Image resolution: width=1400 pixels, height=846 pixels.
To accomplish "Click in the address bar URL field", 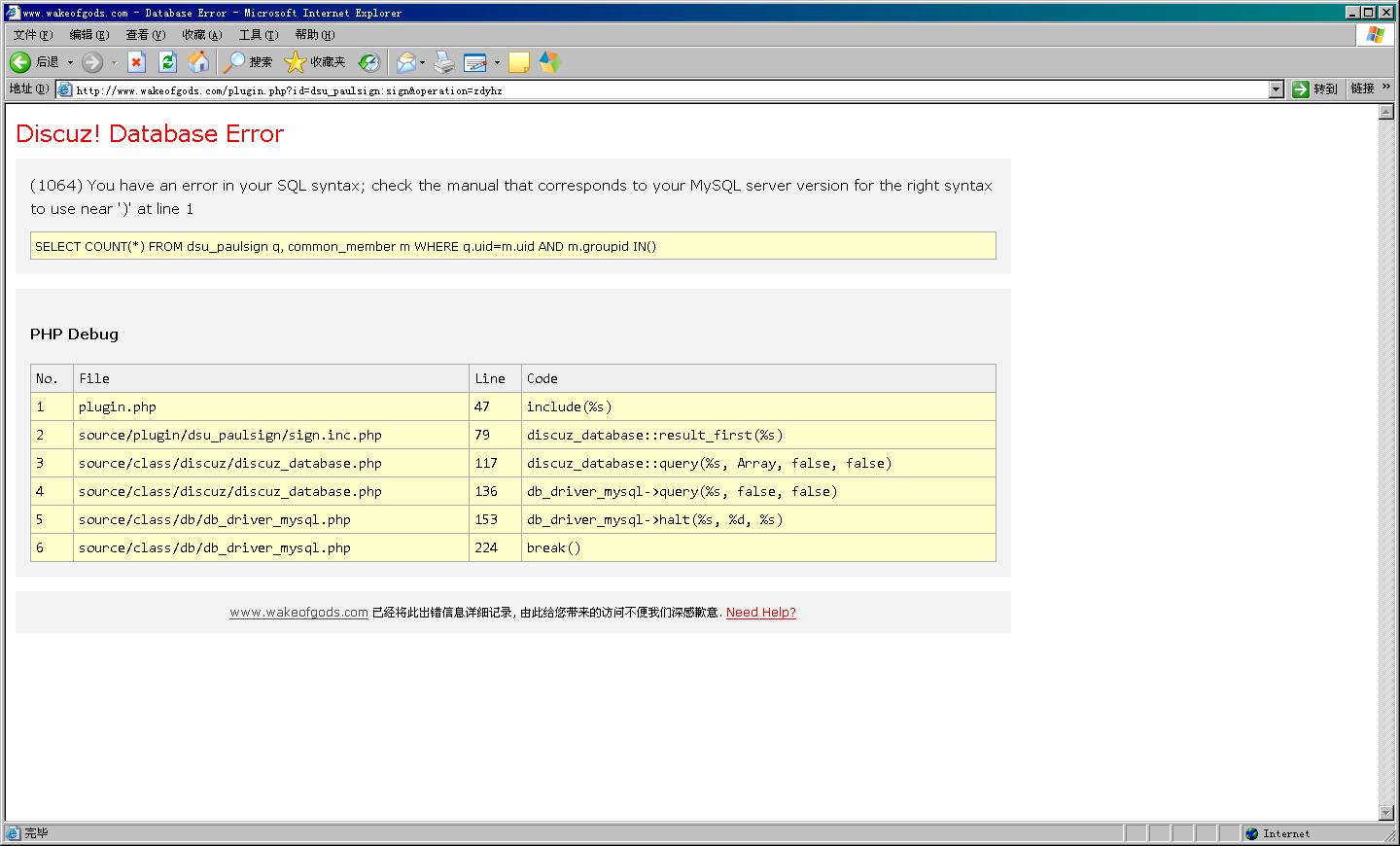I will pyautogui.click(x=671, y=89).
